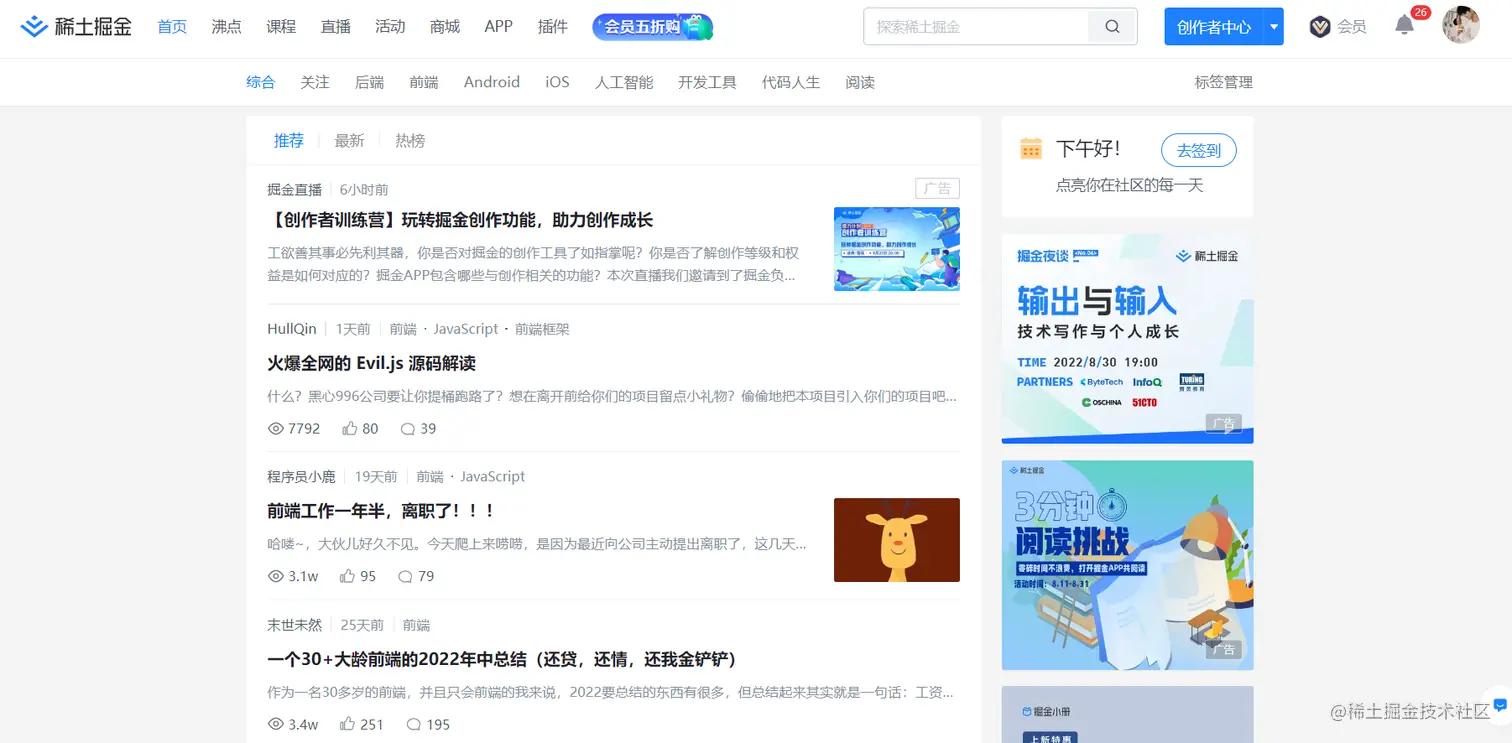Click the 会员 membership shield icon

coord(1320,27)
